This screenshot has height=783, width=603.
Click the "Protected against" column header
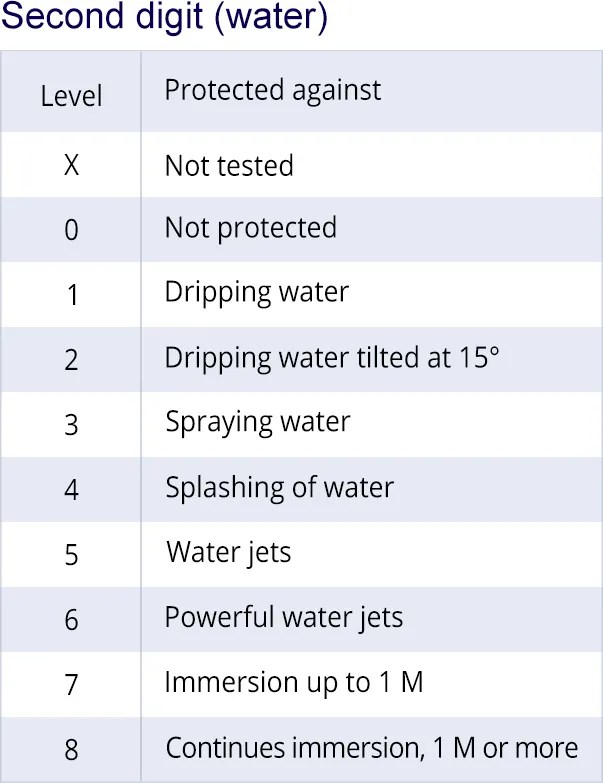click(272, 90)
